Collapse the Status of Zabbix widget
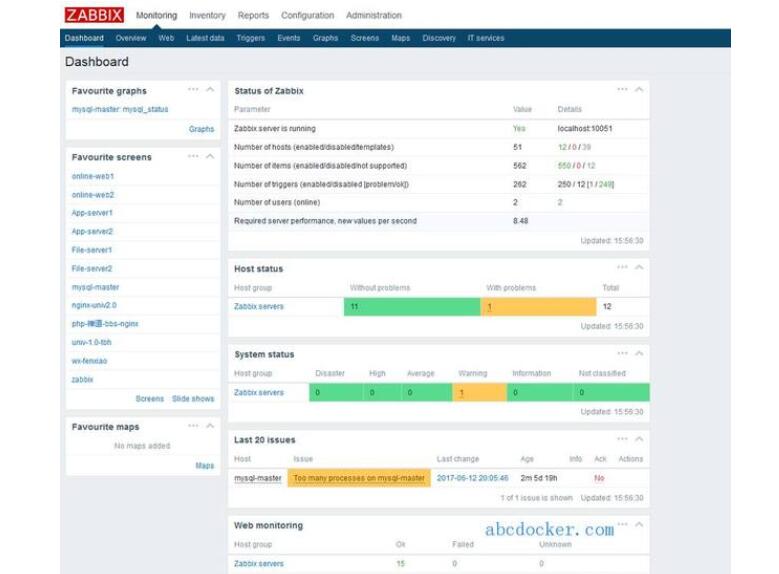This screenshot has height=574, width=779. tap(639, 89)
